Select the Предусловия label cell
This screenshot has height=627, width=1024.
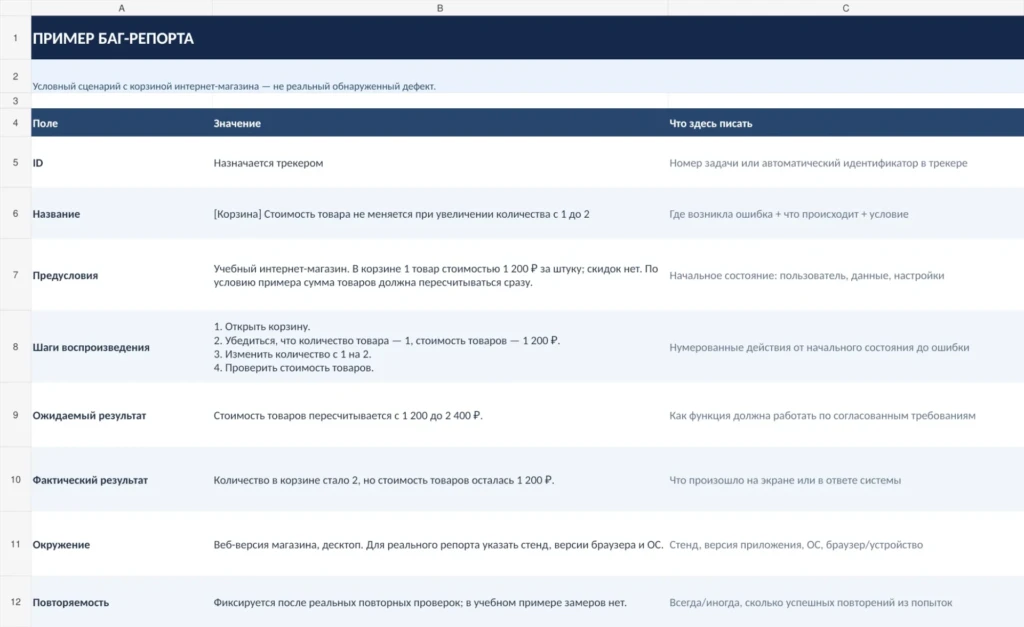click(x=121, y=275)
